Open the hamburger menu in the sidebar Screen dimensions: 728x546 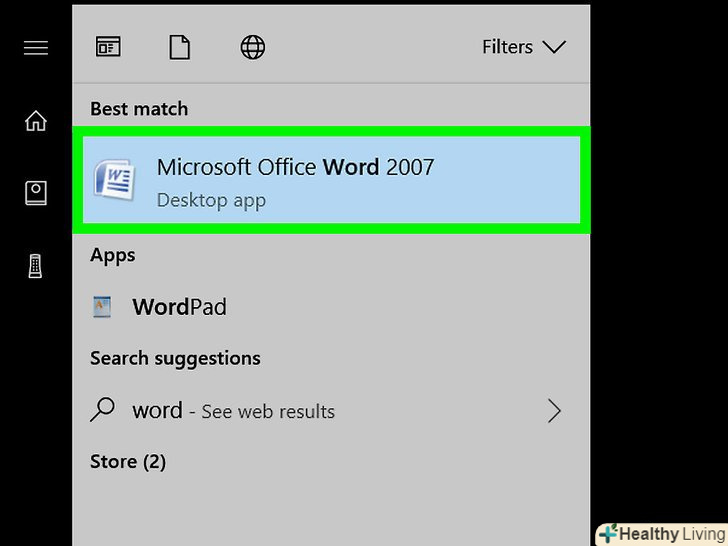[x=36, y=47]
